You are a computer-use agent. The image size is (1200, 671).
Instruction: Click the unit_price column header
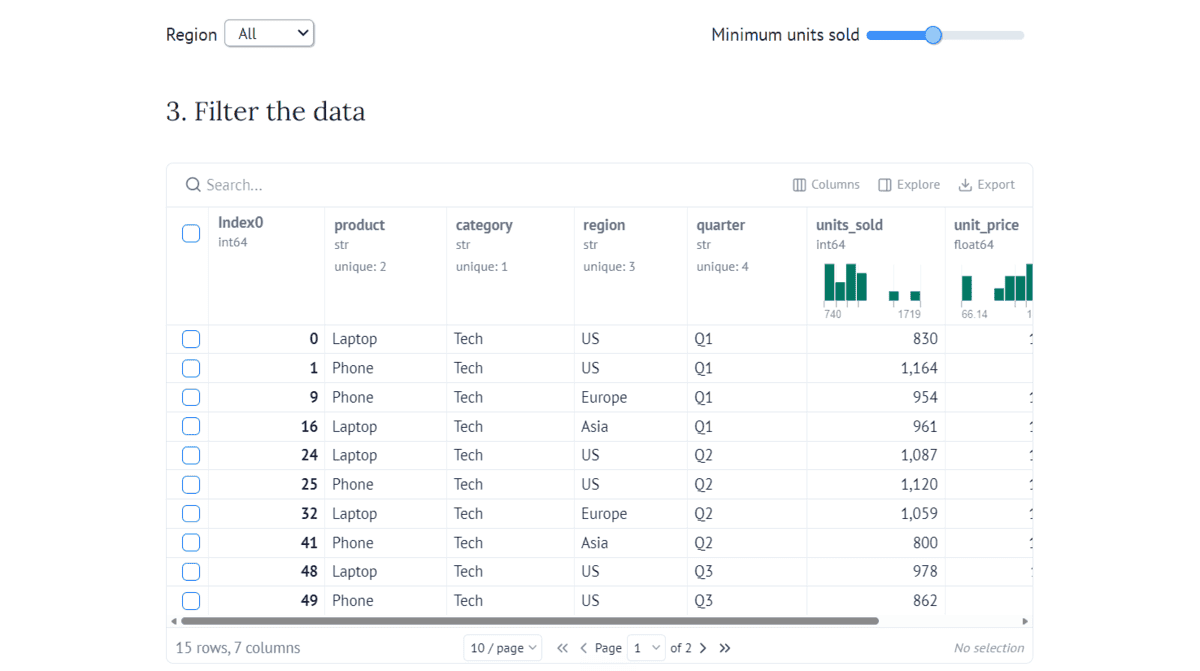(x=986, y=225)
